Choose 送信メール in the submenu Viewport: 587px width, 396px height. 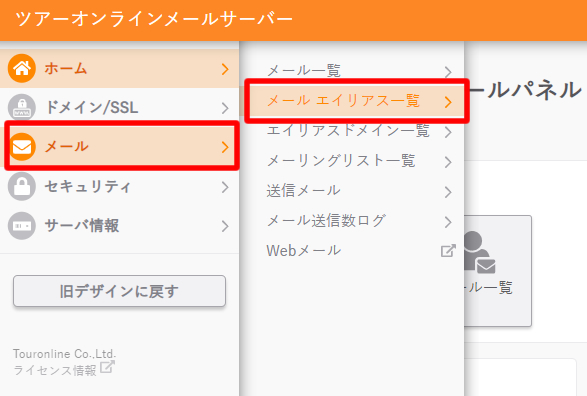click(352, 191)
